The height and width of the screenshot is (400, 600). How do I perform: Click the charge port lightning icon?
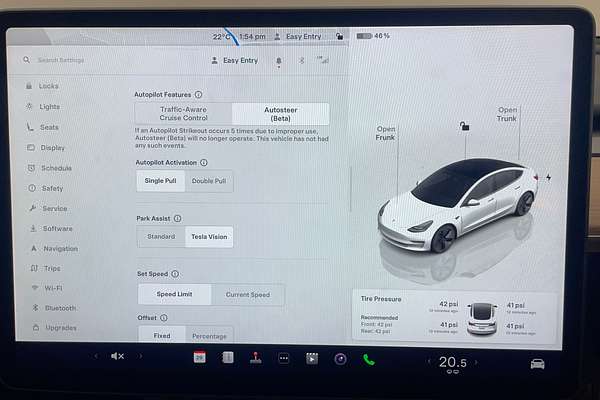(x=548, y=177)
